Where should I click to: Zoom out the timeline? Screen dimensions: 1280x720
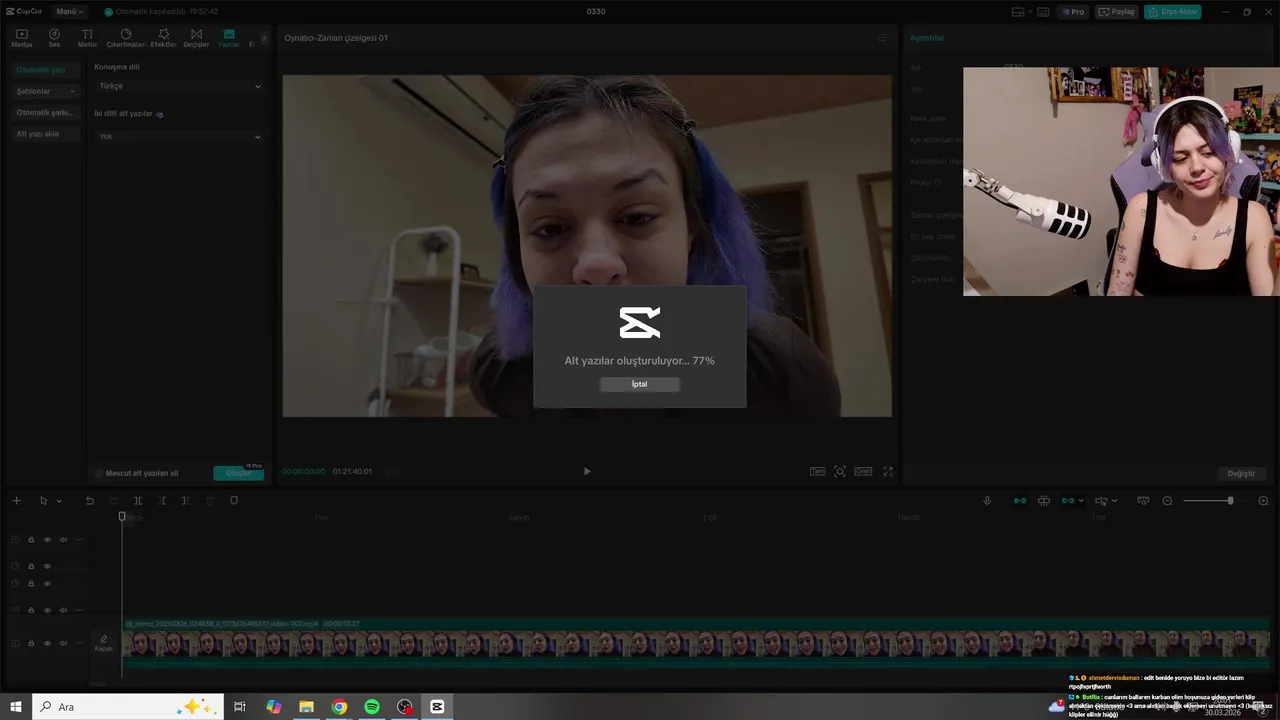click(x=1167, y=500)
